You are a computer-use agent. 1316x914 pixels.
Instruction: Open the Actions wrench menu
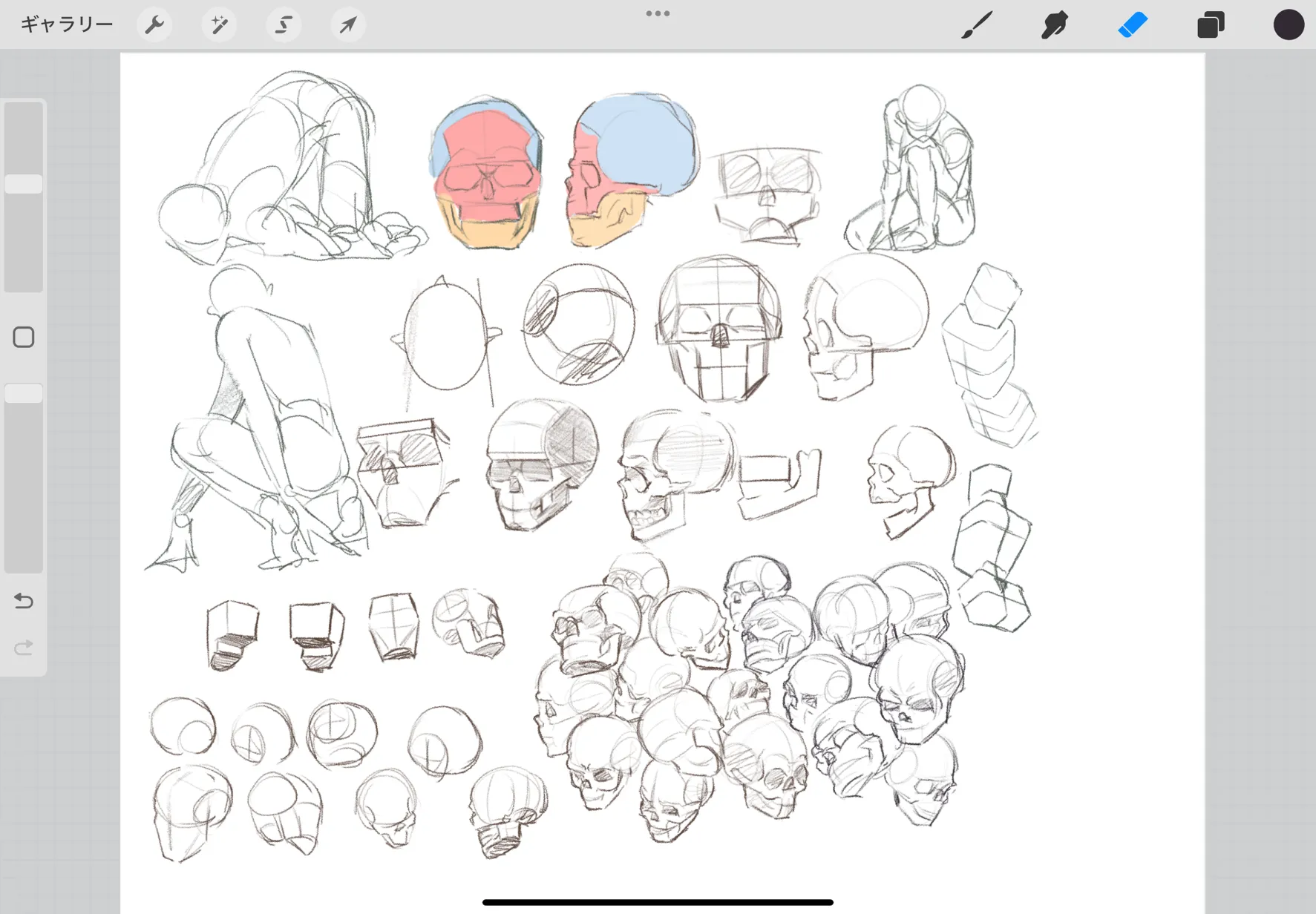(x=154, y=24)
